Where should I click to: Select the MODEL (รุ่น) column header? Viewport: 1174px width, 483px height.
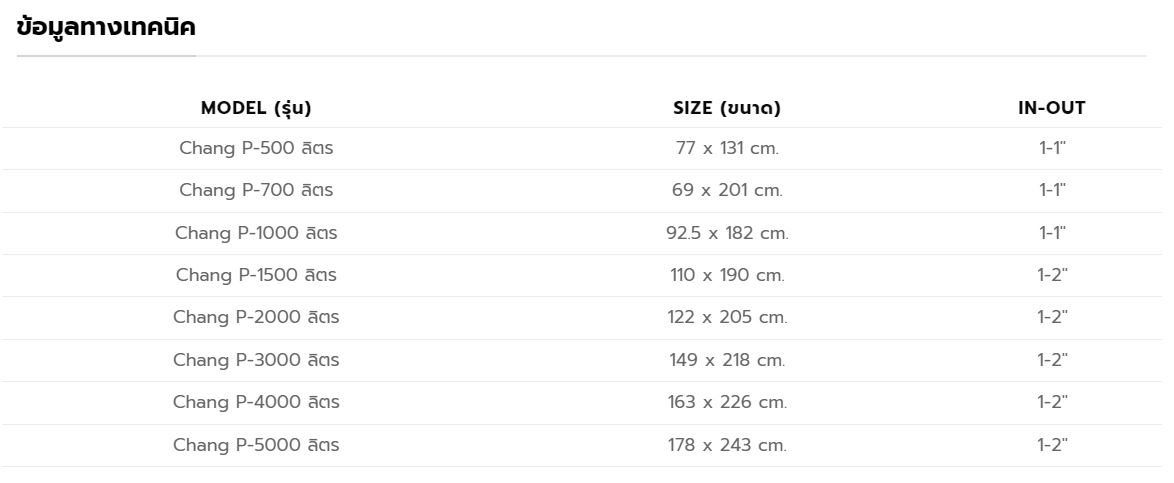click(x=256, y=108)
